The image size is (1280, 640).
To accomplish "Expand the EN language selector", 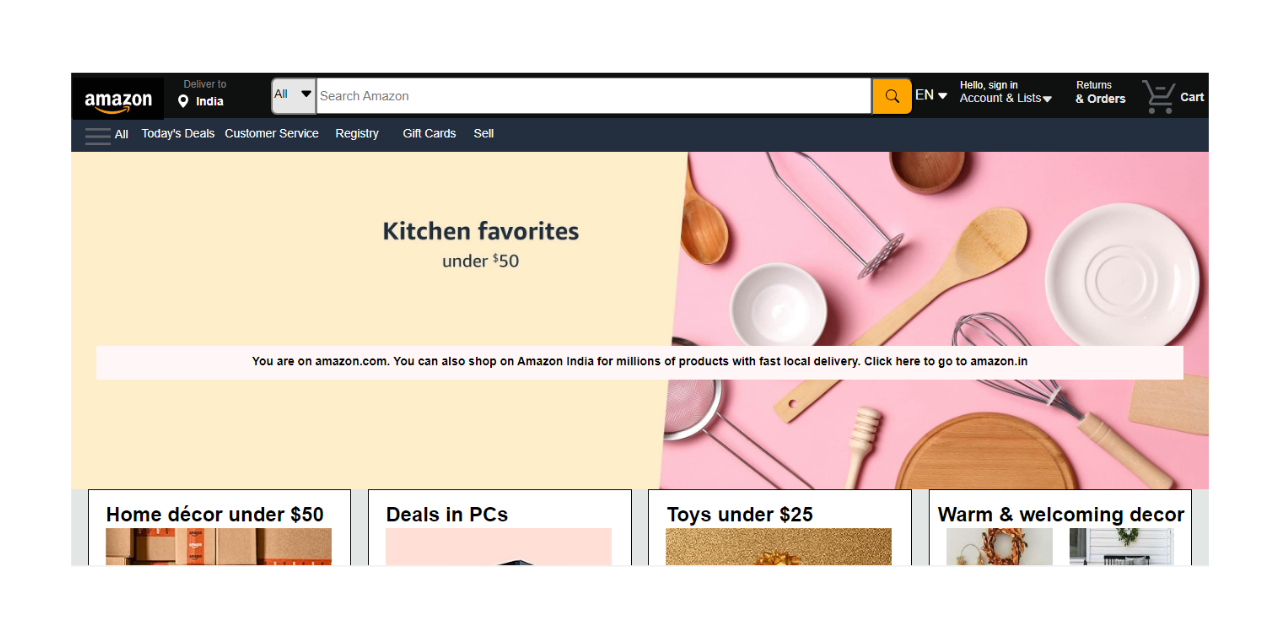I will (x=931, y=95).
